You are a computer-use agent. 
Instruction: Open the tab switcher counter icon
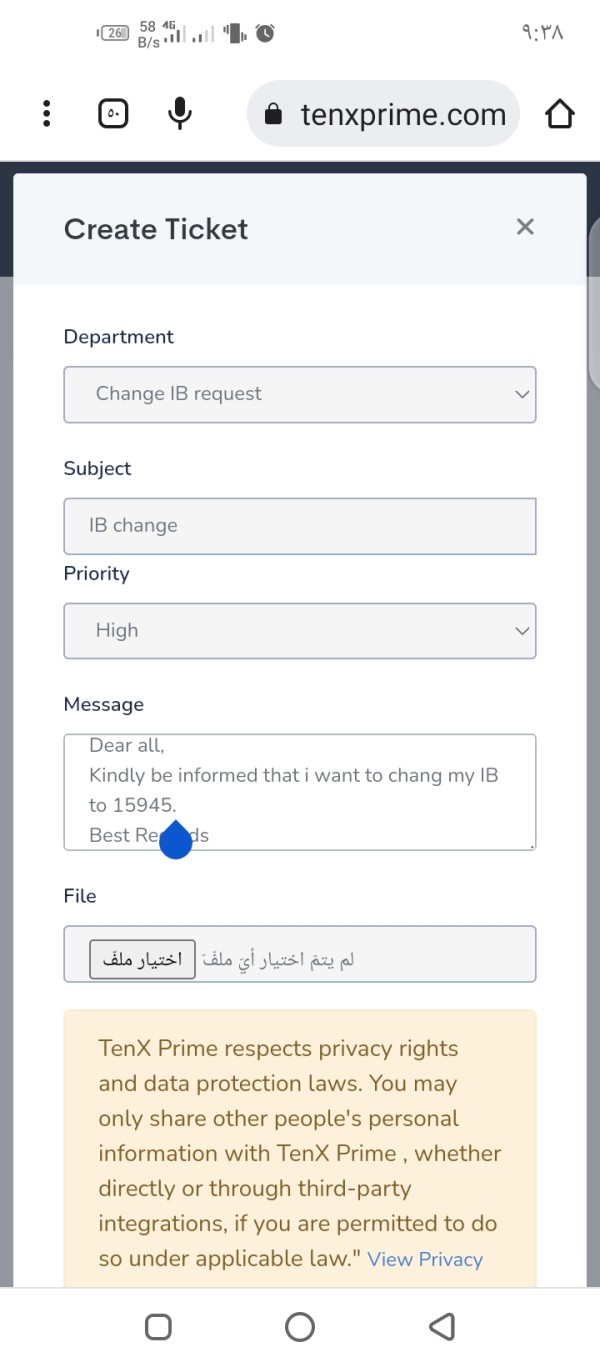coord(113,113)
